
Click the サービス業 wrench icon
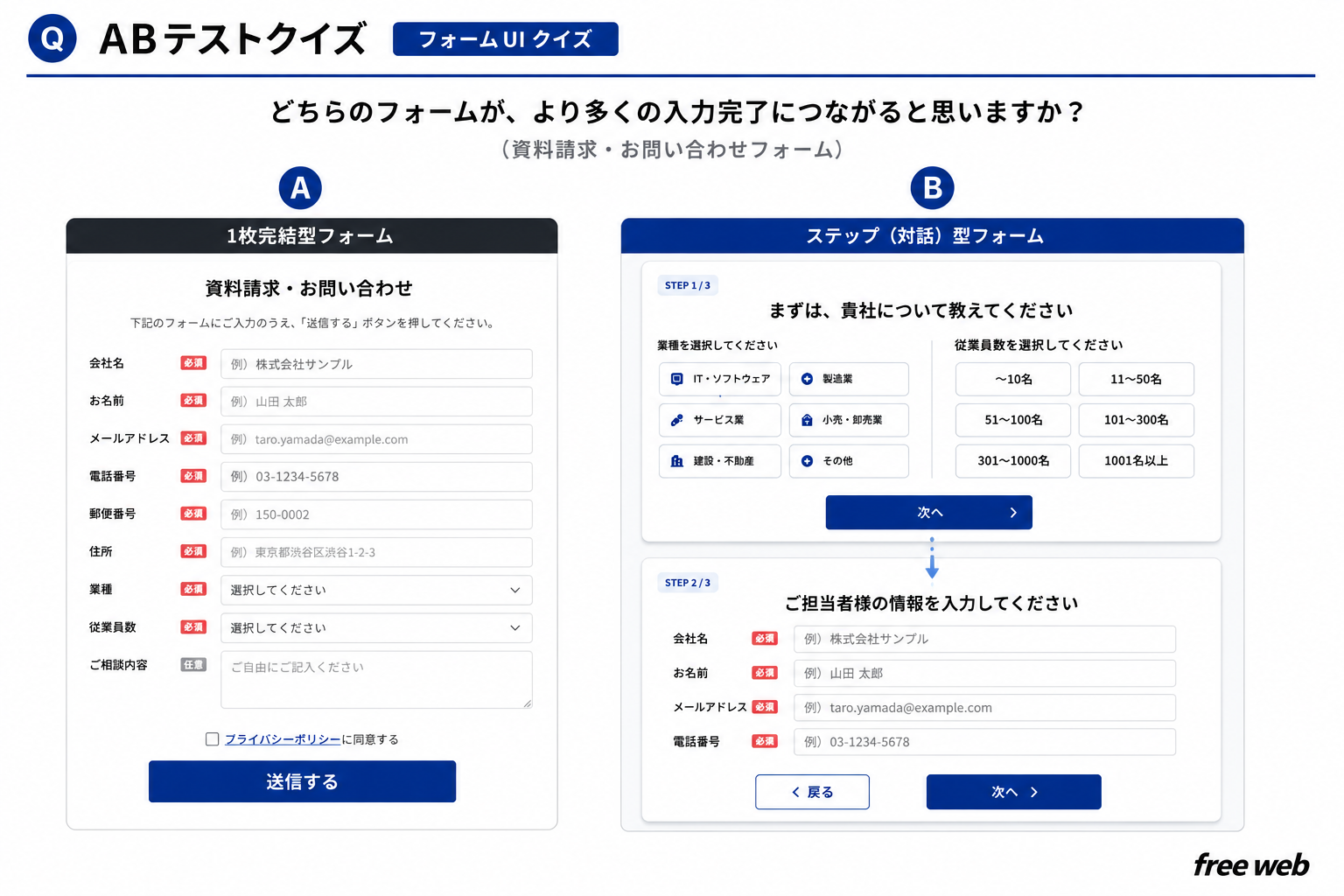[676, 420]
